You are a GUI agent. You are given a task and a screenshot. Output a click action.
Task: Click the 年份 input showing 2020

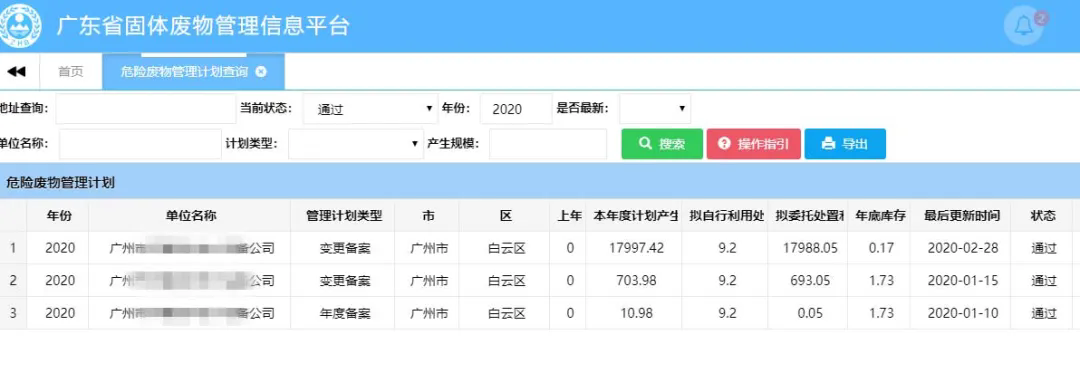coord(516,109)
